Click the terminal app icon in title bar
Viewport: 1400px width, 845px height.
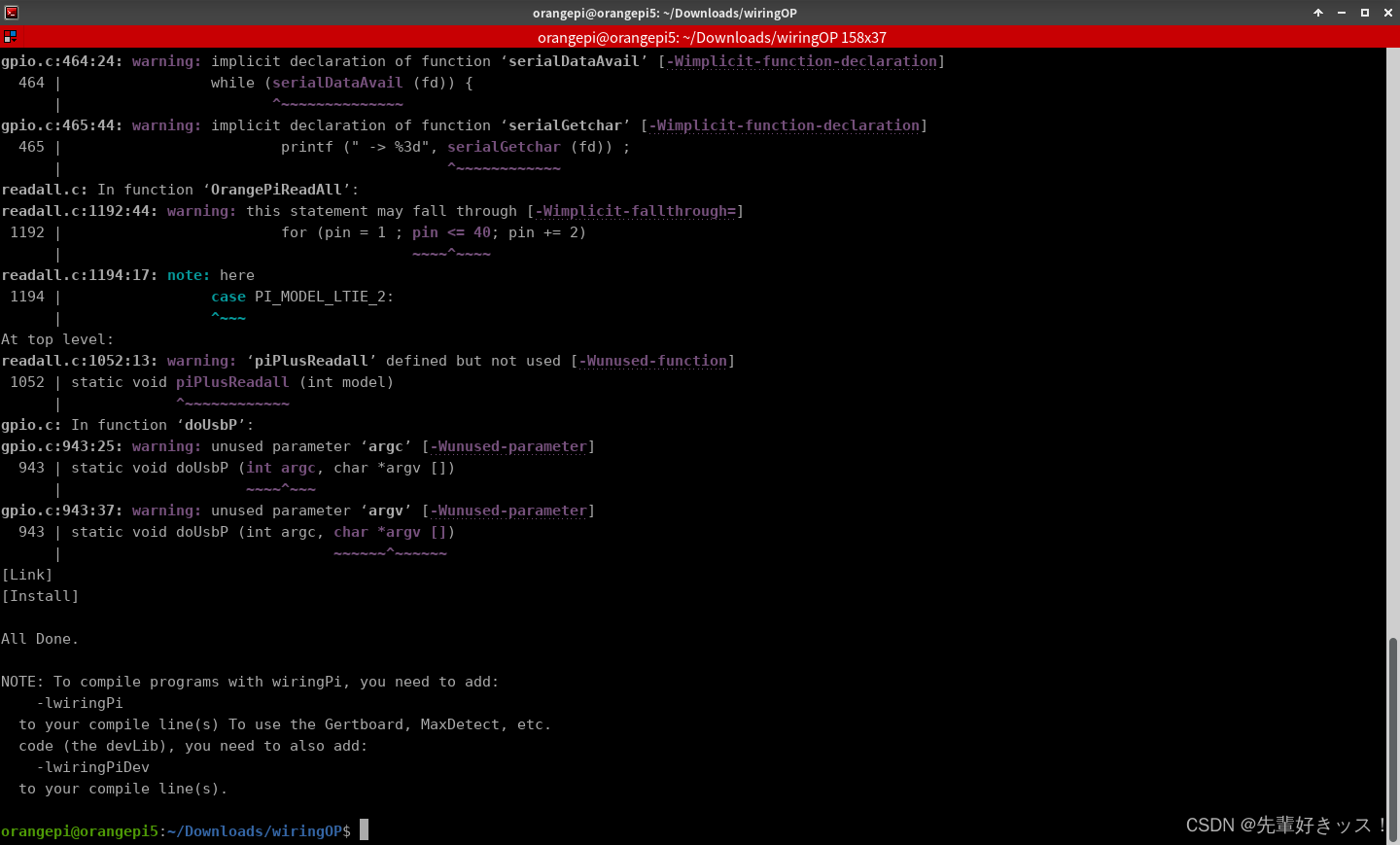tap(12, 13)
